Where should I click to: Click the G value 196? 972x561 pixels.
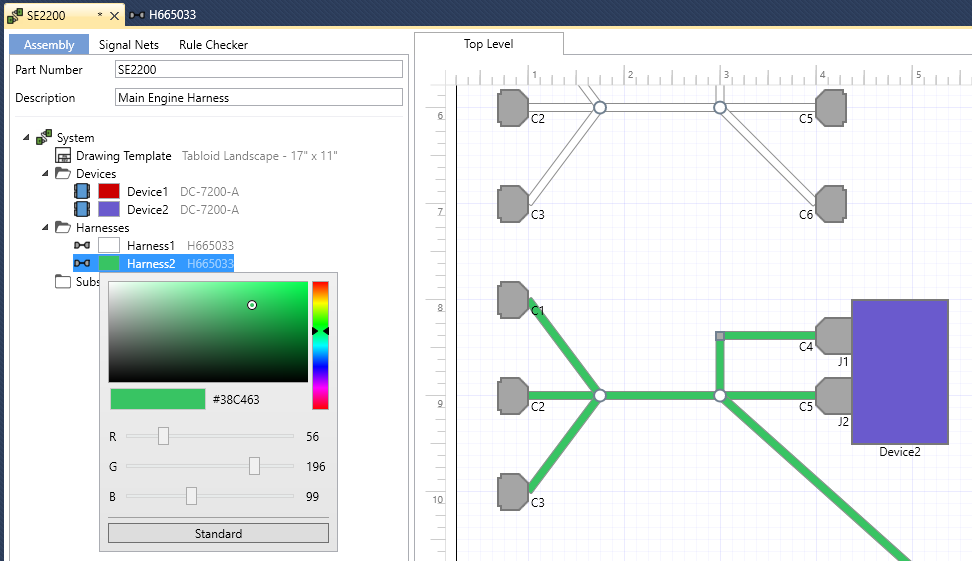pos(316,466)
